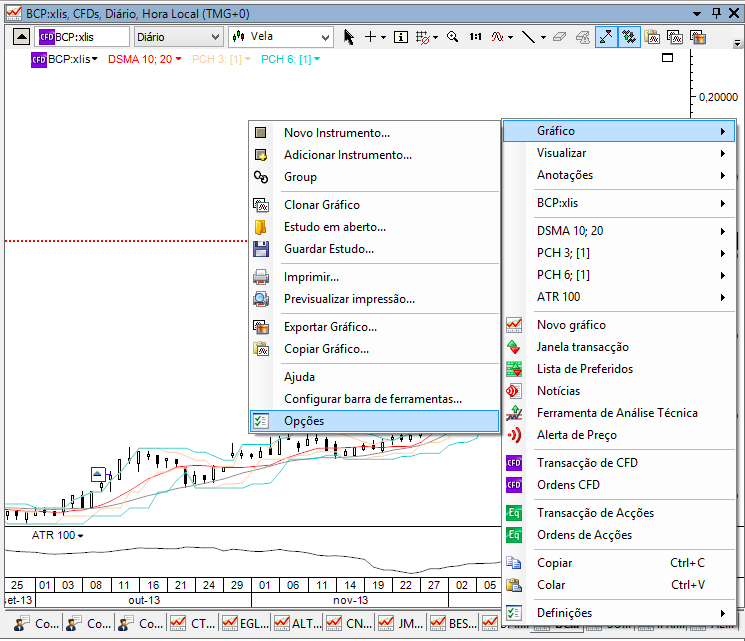The height and width of the screenshot is (641, 745).
Task: Expand PCH 3; [1] context menu submenu
Action: 619,253
